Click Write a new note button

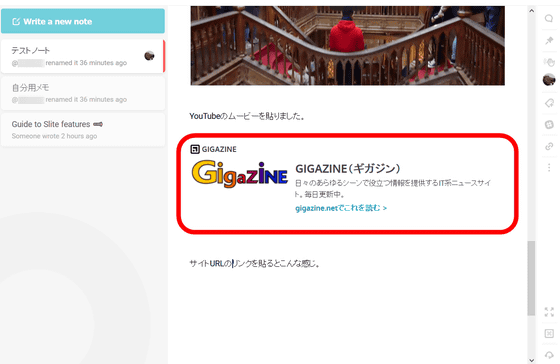83,21
